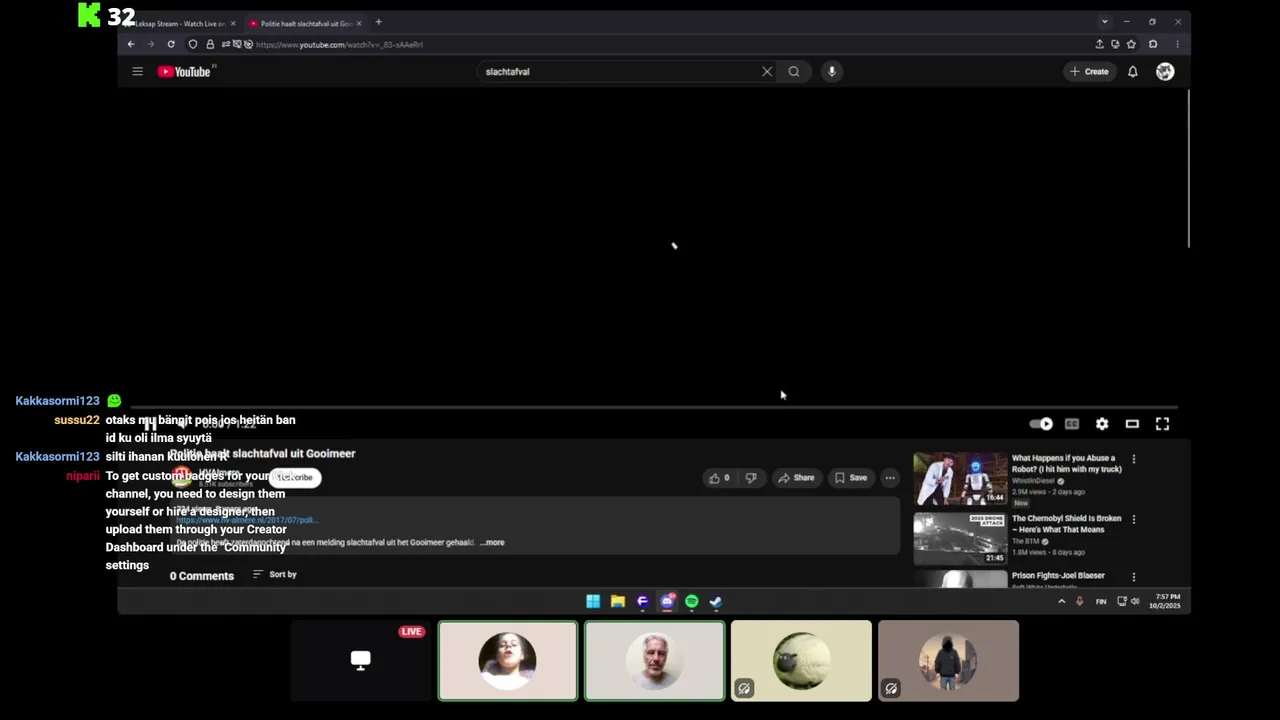Open options for Prison Fights video
This screenshot has width=1280, height=720.
point(1133,577)
